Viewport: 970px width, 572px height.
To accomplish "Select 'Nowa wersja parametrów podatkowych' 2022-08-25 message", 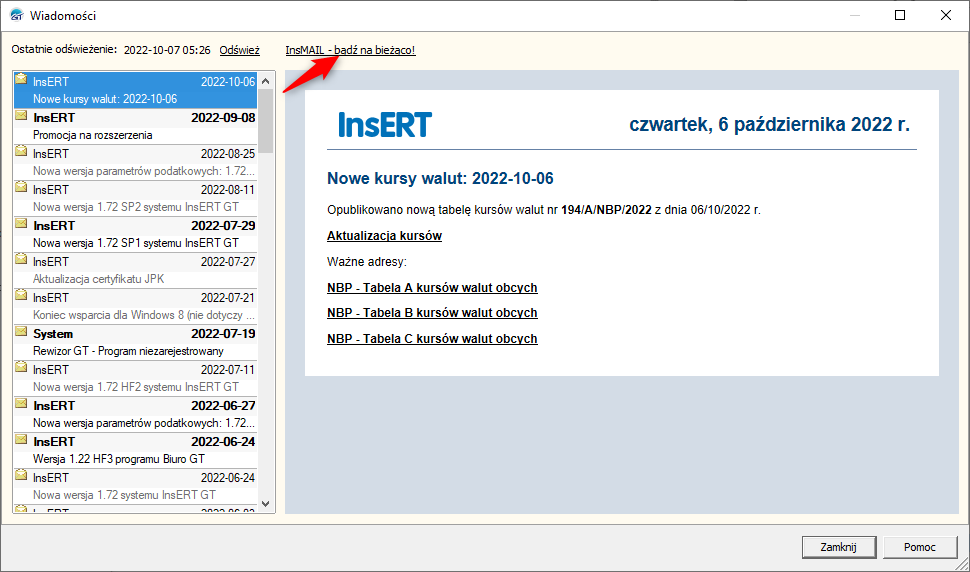I will tap(135, 162).
